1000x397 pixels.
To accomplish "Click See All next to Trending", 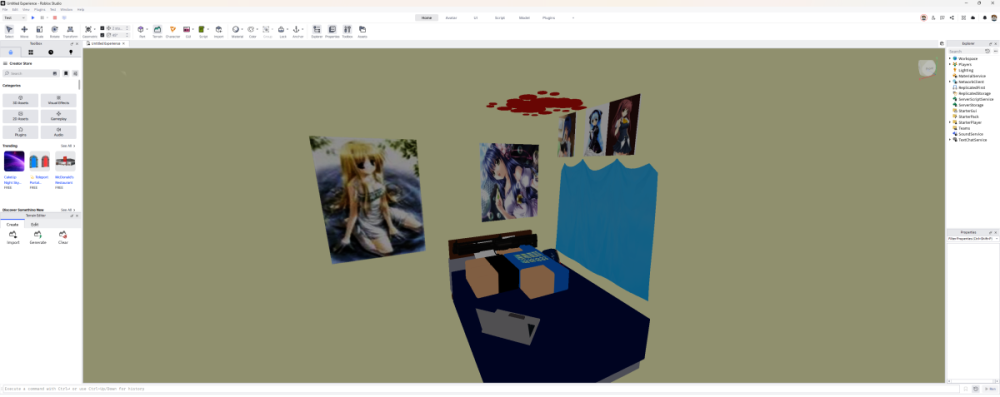I will (68, 146).
